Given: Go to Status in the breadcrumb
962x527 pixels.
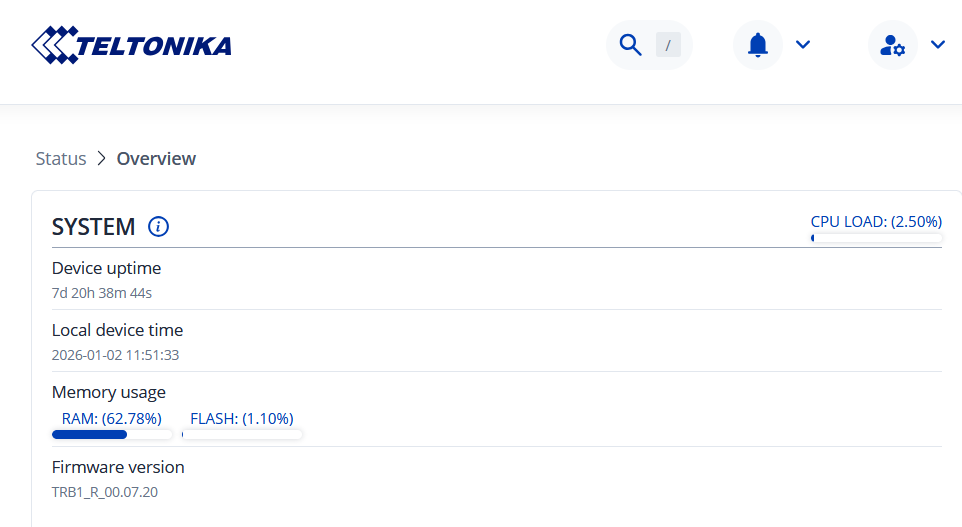Looking at the screenshot, I should pyautogui.click(x=60, y=159).
